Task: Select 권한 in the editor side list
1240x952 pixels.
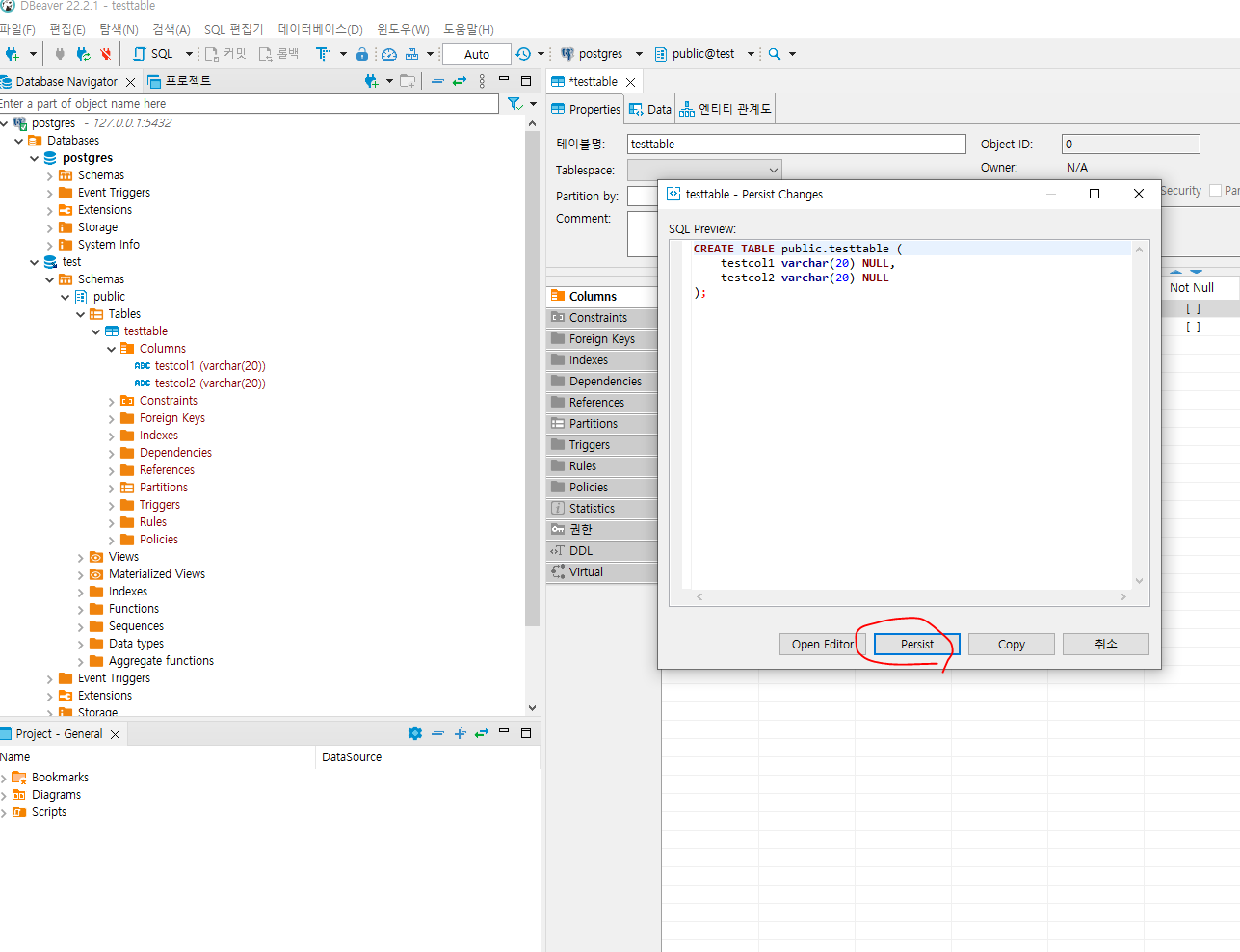Action: [601, 529]
